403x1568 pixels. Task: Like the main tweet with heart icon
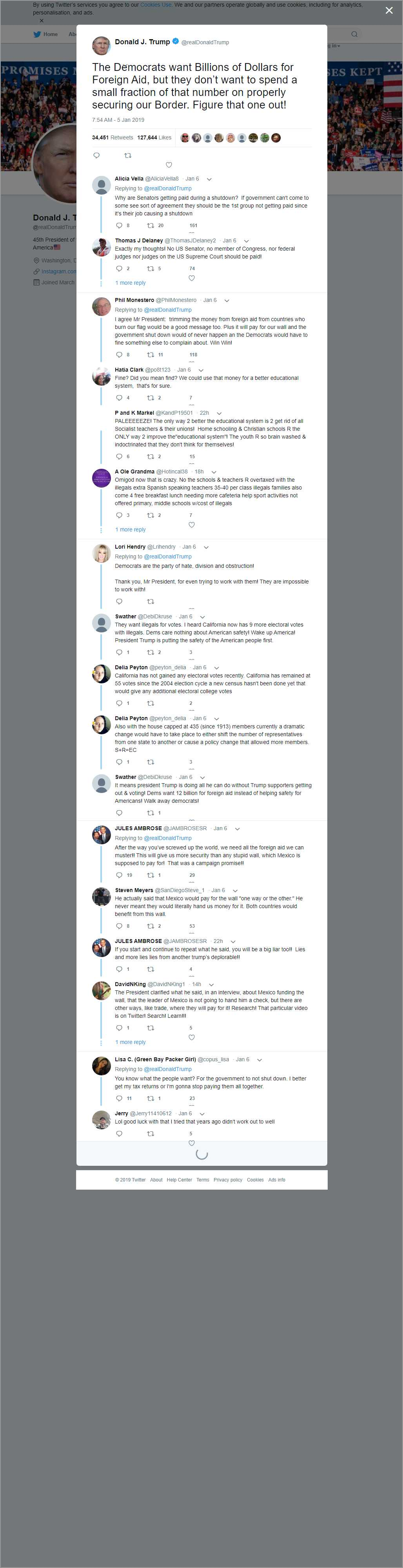click(169, 165)
